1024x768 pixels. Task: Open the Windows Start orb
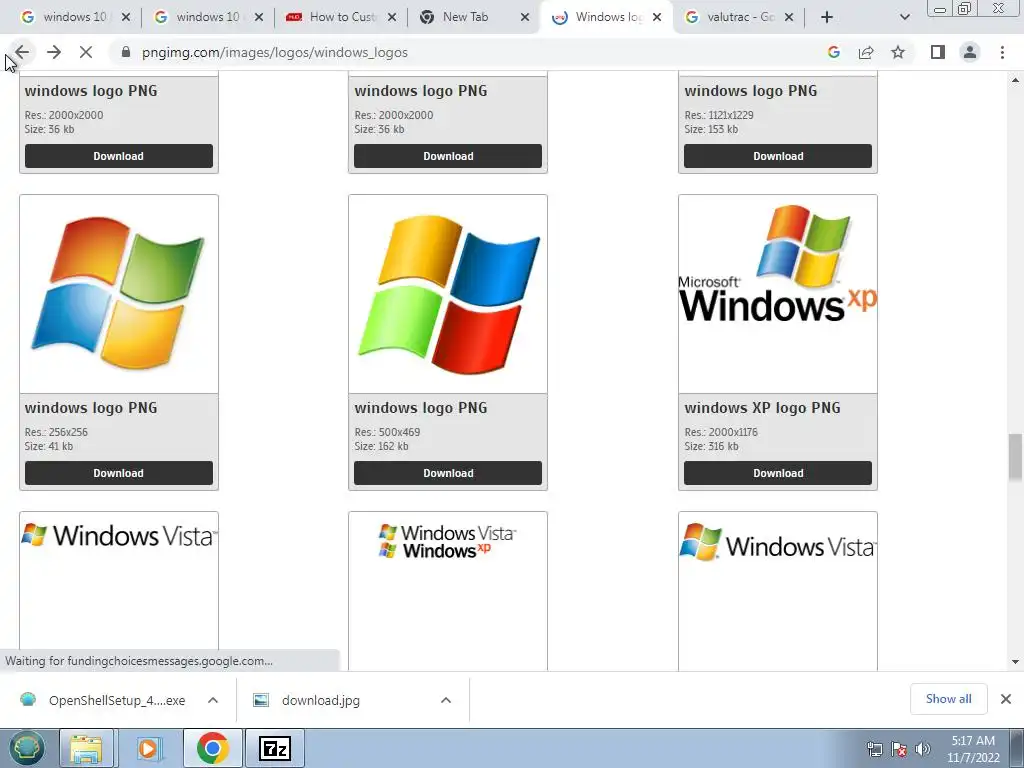[x=26, y=748]
